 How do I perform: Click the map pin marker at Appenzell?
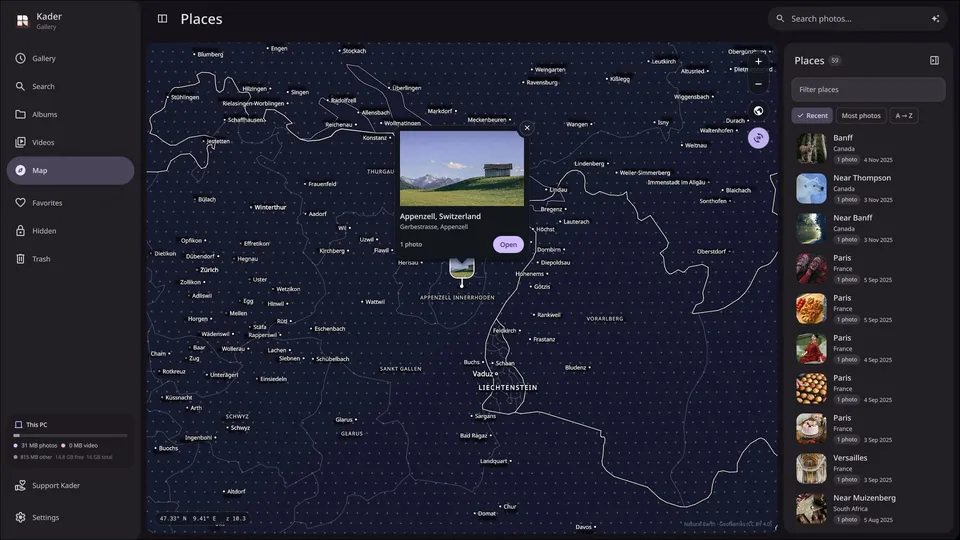462,271
